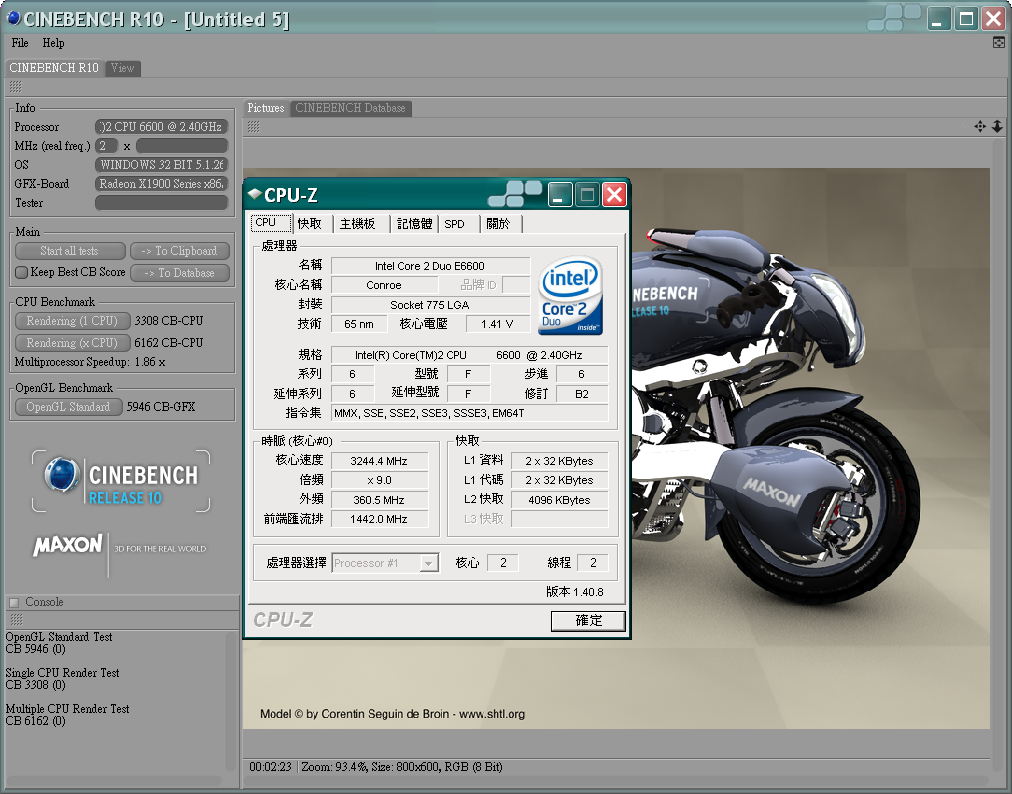The image size is (1012, 794).
Task: Open the Help menu
Action: tap(53, 43)
